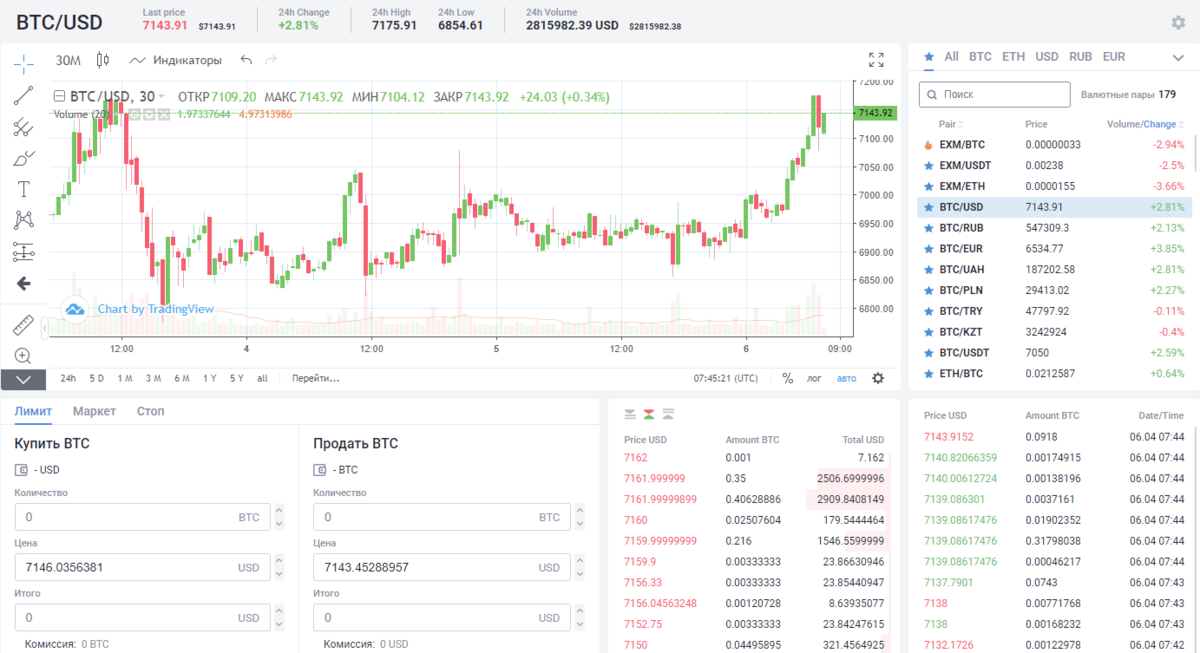Click the Поиск pair search field
The width and height of the screenshot is (1200, 653).
tap(994, 94)
